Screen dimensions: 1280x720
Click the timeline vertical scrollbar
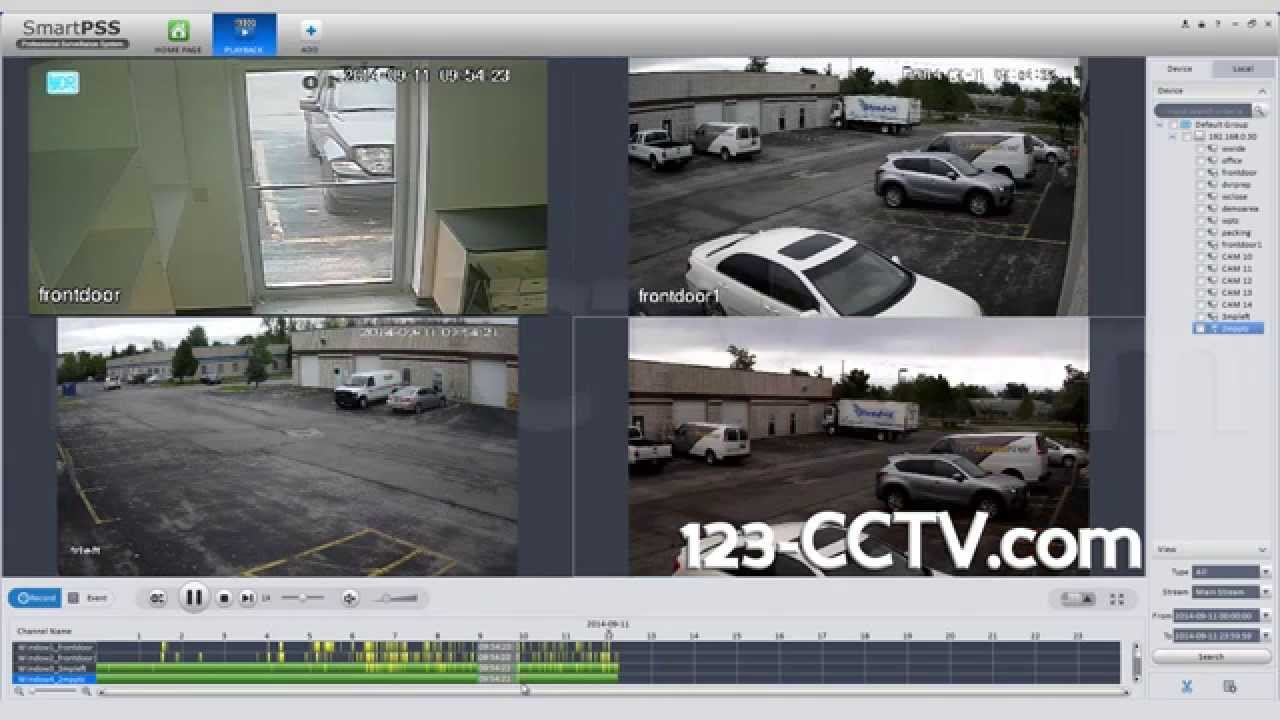point(1136,662)
